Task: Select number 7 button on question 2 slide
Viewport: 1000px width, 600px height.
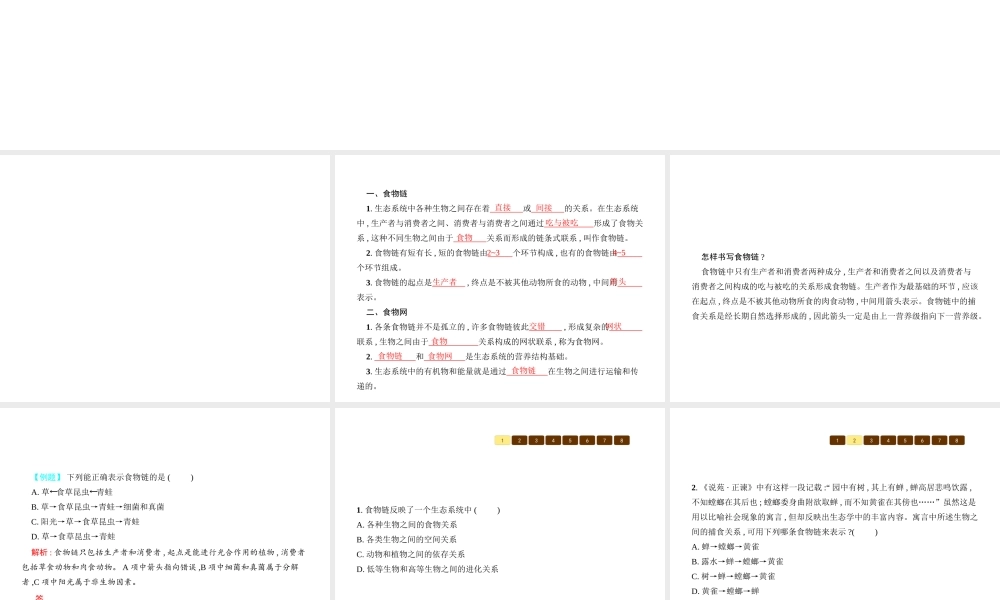Action: (x=939, y=440)
